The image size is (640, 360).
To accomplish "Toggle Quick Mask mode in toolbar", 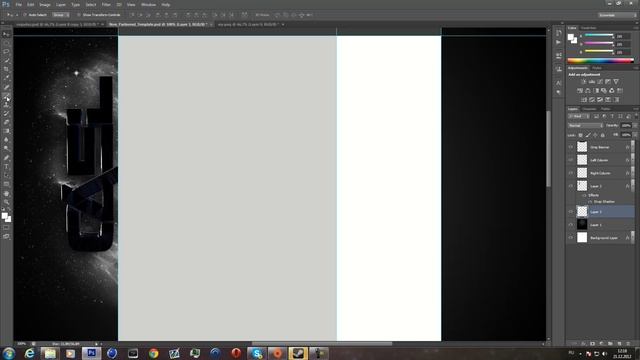I will (x=6, y=228).
